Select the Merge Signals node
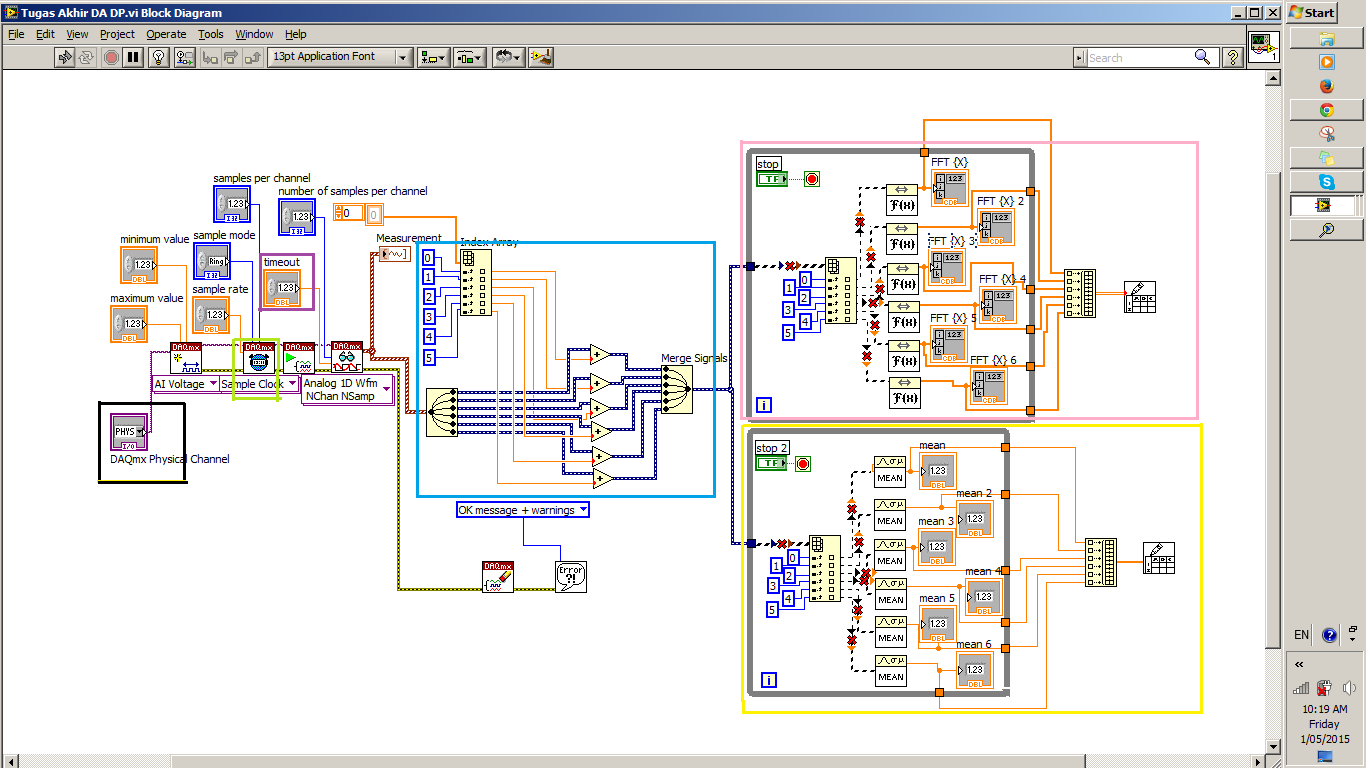This screenshot has height=768, width=1366. (x=677, y=389)
